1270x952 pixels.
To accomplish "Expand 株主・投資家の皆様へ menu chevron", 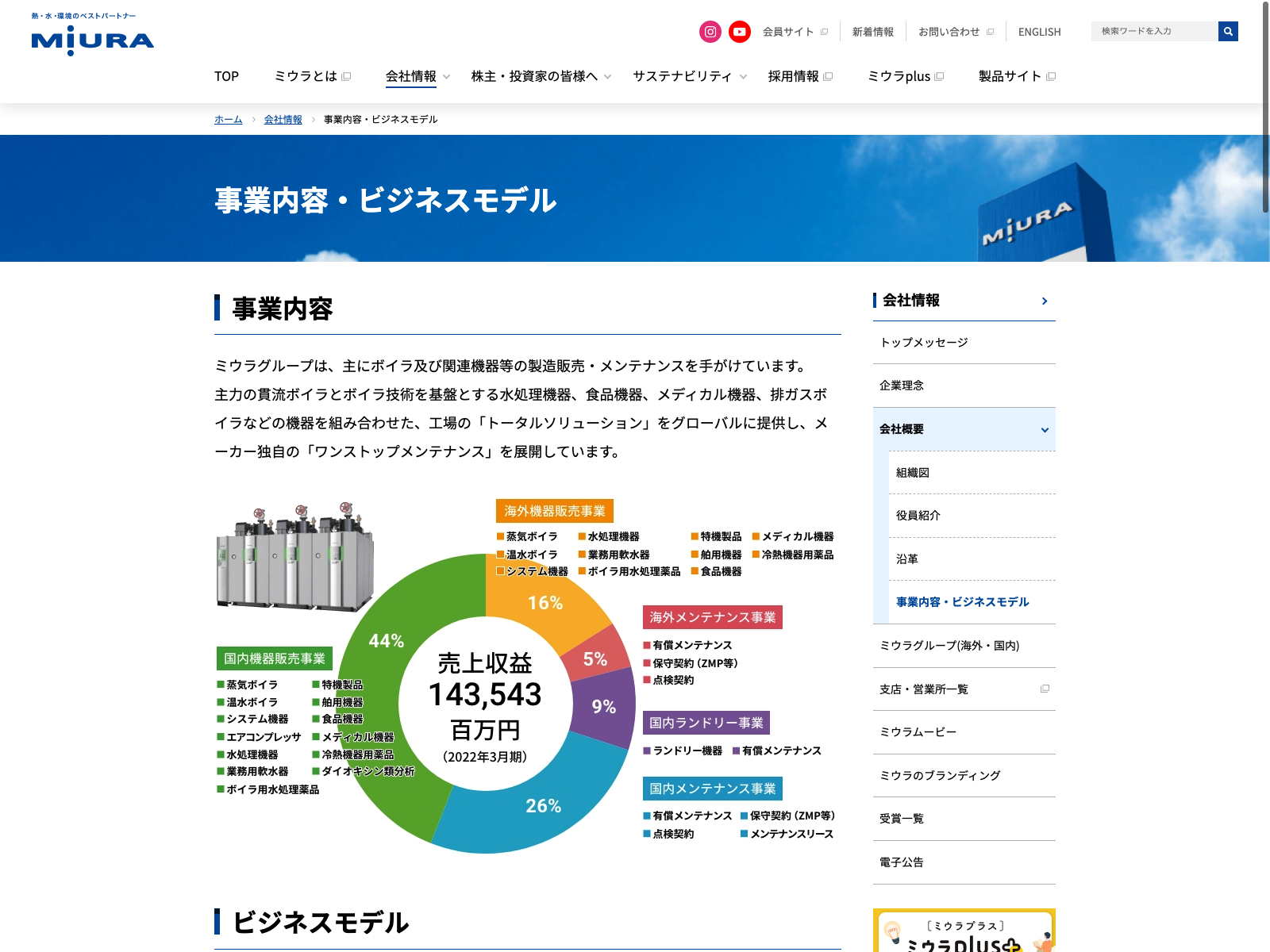I will tap(607, 77).
